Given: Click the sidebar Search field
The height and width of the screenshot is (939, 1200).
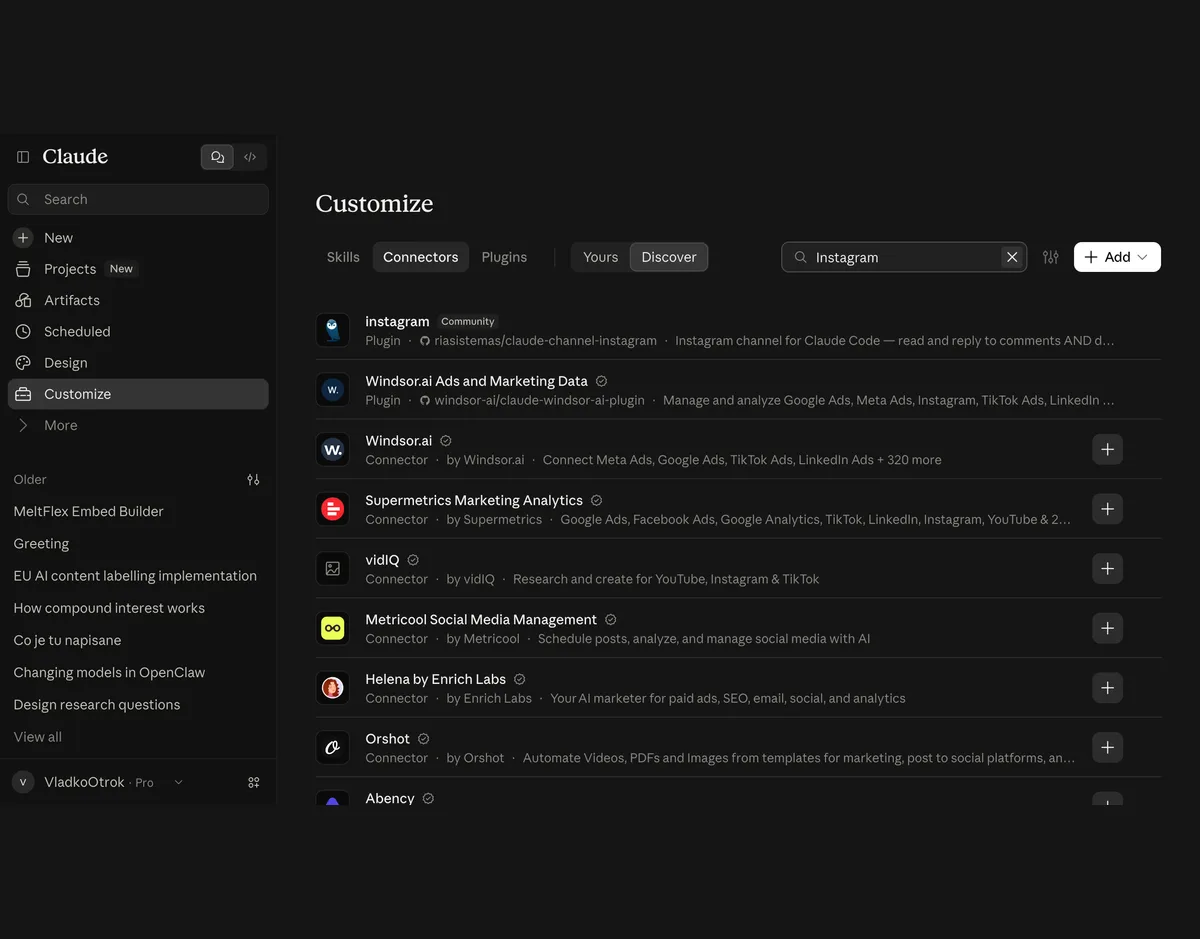Looking at the screenshot, I should 138,199.
